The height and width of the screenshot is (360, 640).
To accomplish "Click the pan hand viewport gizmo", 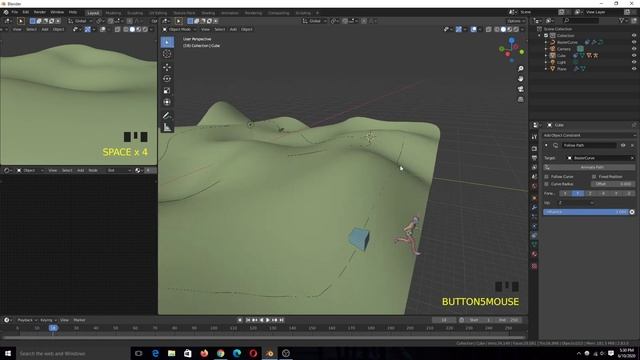I will point(521,79).
